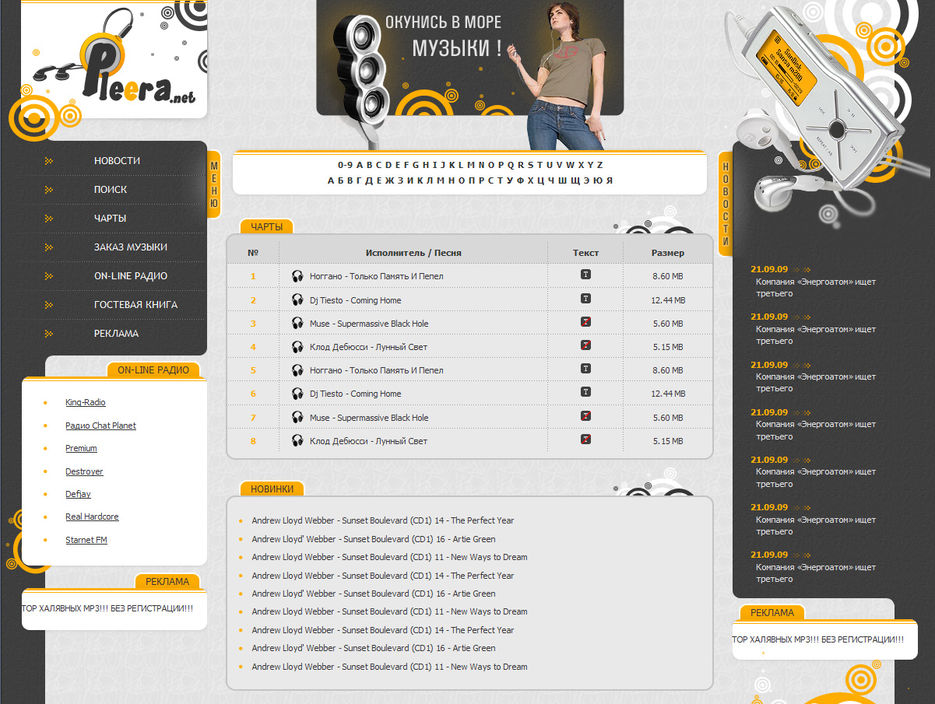Screen dimensions: 935x704
Task: Click the Исполнитель / Песня column header
Action: pyautogui.click(x=413, y=253)
